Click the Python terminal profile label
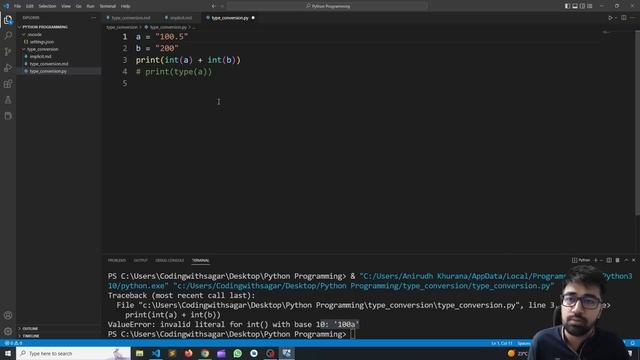 coord(581,260)
